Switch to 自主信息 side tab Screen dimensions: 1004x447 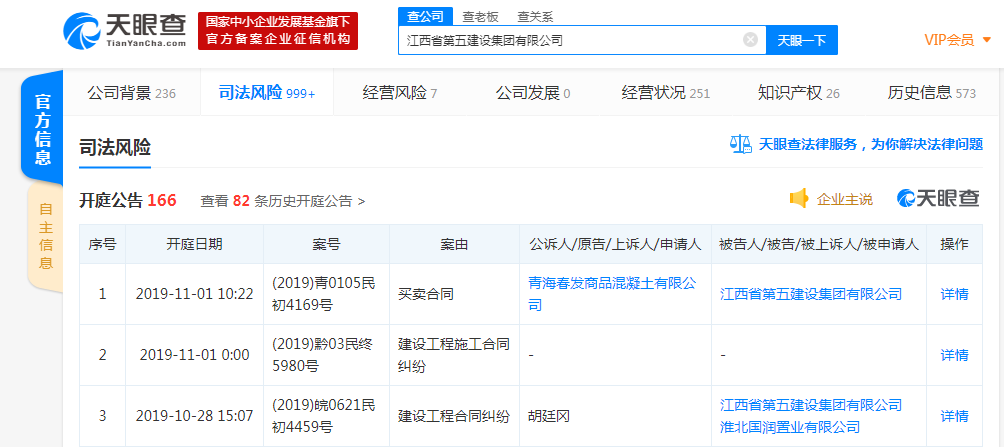tap(45, 236)
